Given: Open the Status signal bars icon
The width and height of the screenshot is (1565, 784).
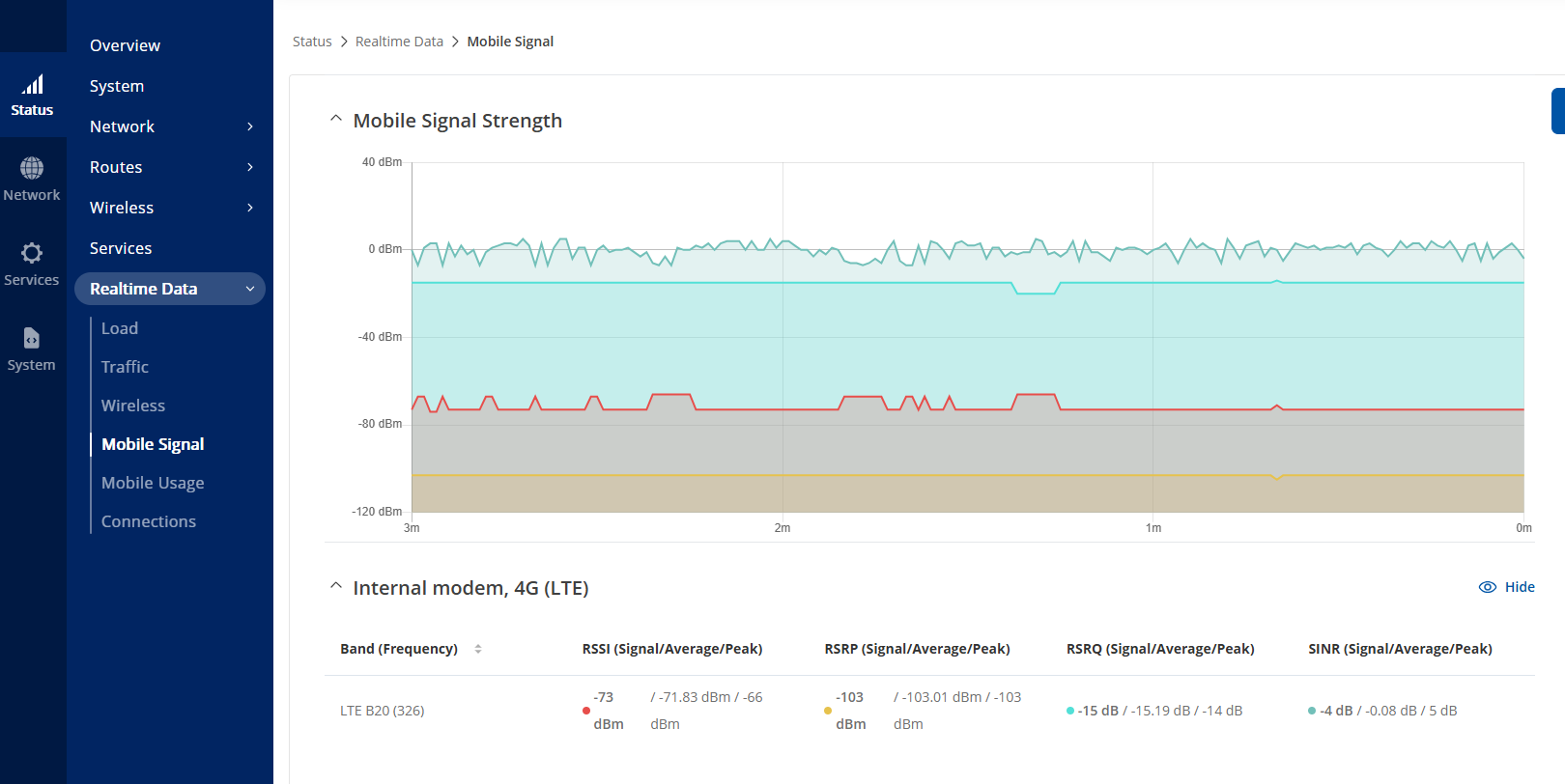Looking at the screenshot, I should pos(32,85).
